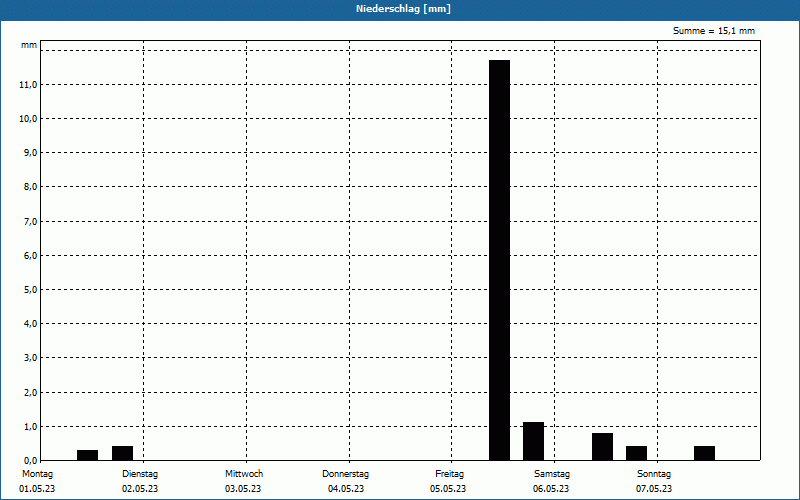The image size is (800, 500).
Task: Click the 9,0 y-axis value
Action: pyautogui.click(x=30, y=153)
